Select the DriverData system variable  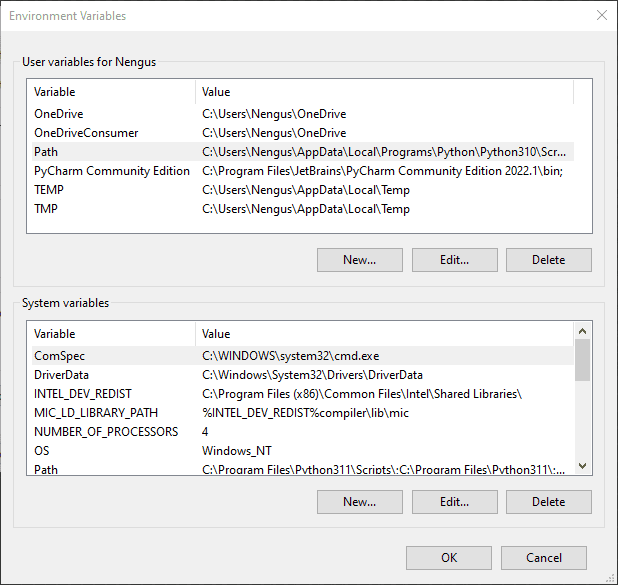tap(303, 374)
